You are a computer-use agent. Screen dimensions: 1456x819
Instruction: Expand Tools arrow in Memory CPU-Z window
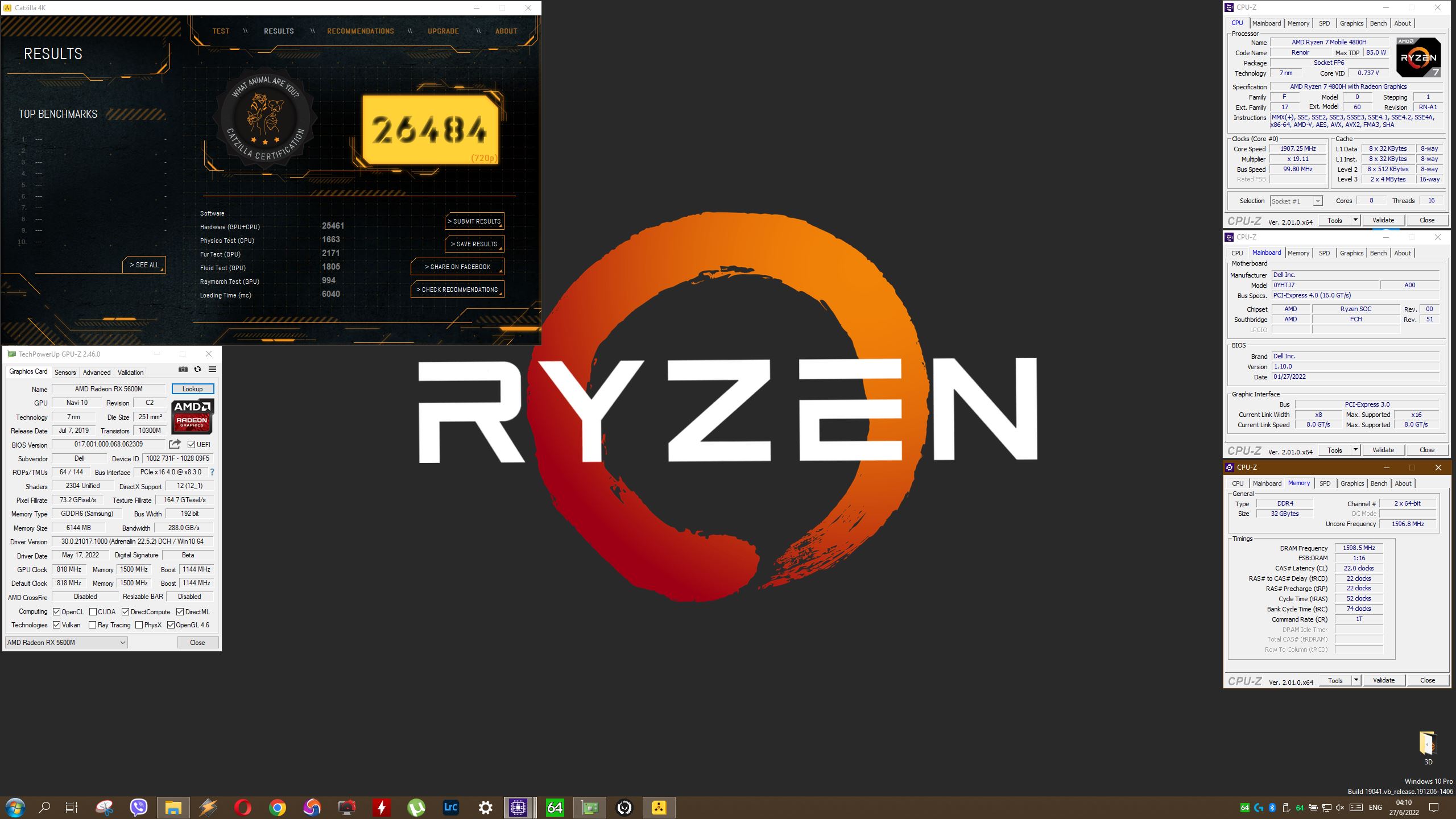(1356, 680)
